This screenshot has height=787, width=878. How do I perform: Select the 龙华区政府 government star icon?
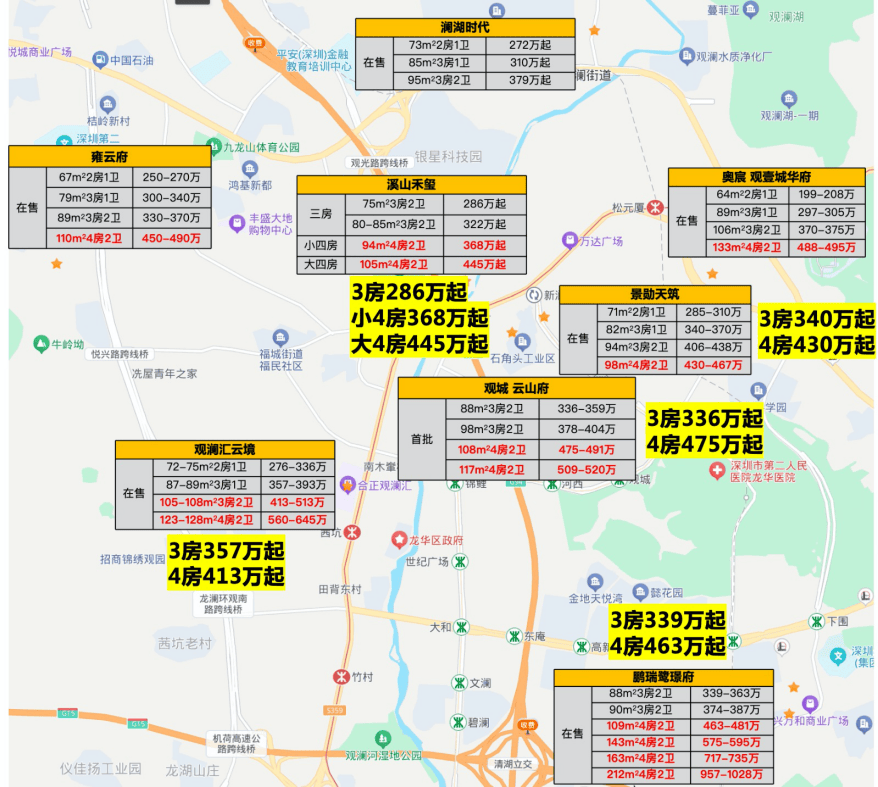[399, 540]
